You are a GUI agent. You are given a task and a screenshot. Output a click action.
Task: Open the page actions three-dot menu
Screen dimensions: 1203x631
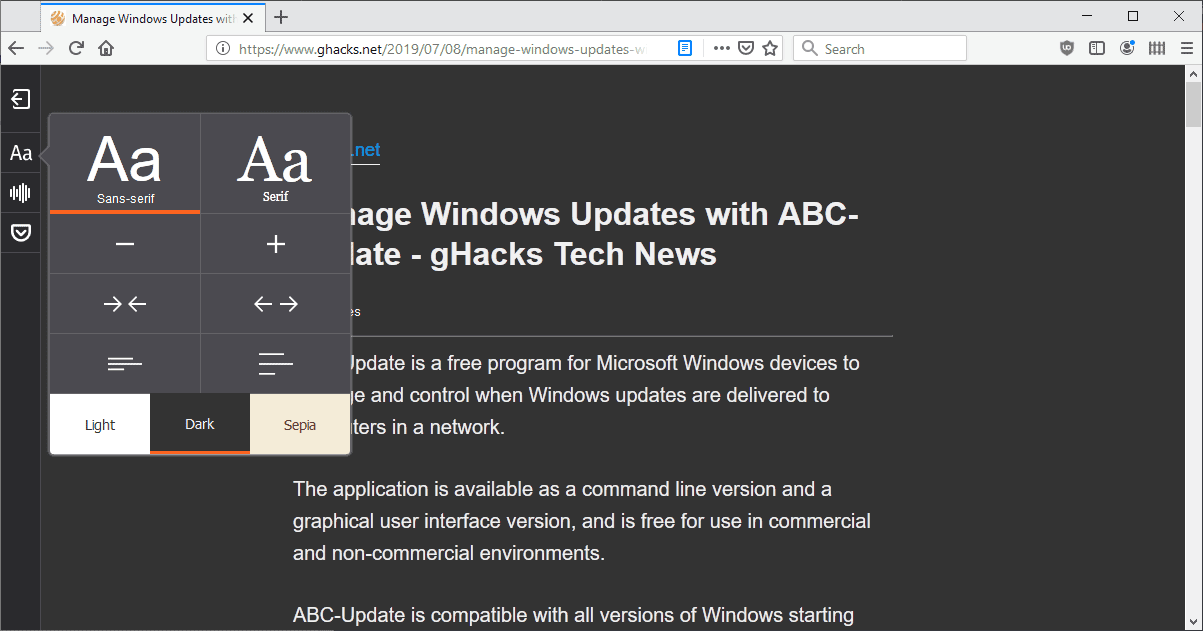(721, 48)
